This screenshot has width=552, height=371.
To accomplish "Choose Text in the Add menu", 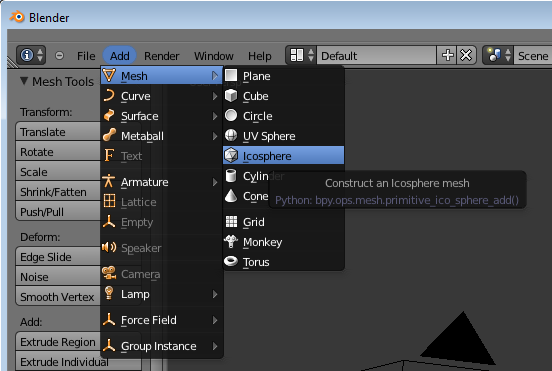I will [x=162, y=156].
